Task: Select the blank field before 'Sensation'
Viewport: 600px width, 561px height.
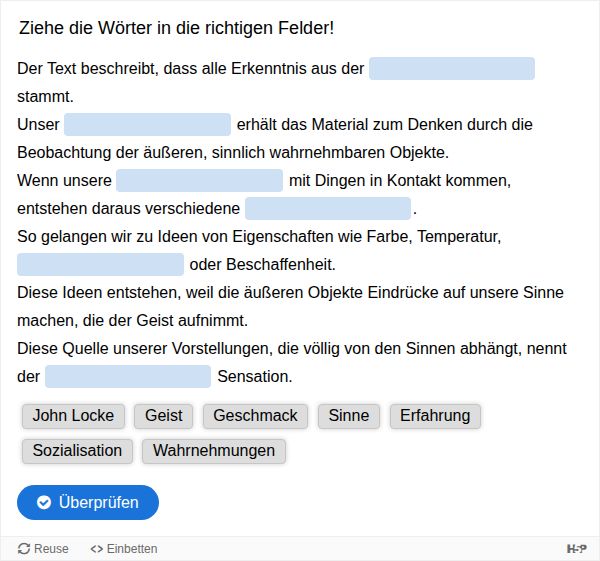Action: [x=128, y=377]
